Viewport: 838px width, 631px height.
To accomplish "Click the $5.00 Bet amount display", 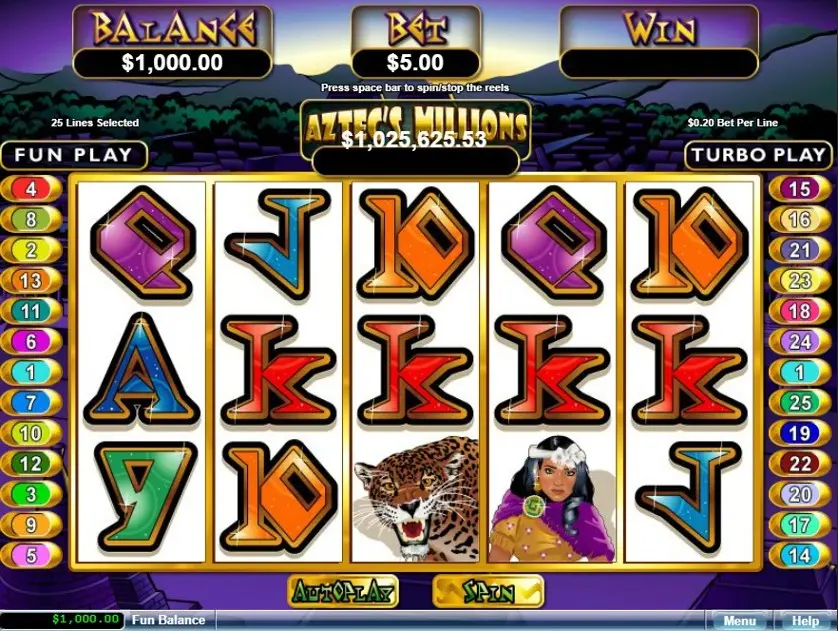I will tap(415, 63).
